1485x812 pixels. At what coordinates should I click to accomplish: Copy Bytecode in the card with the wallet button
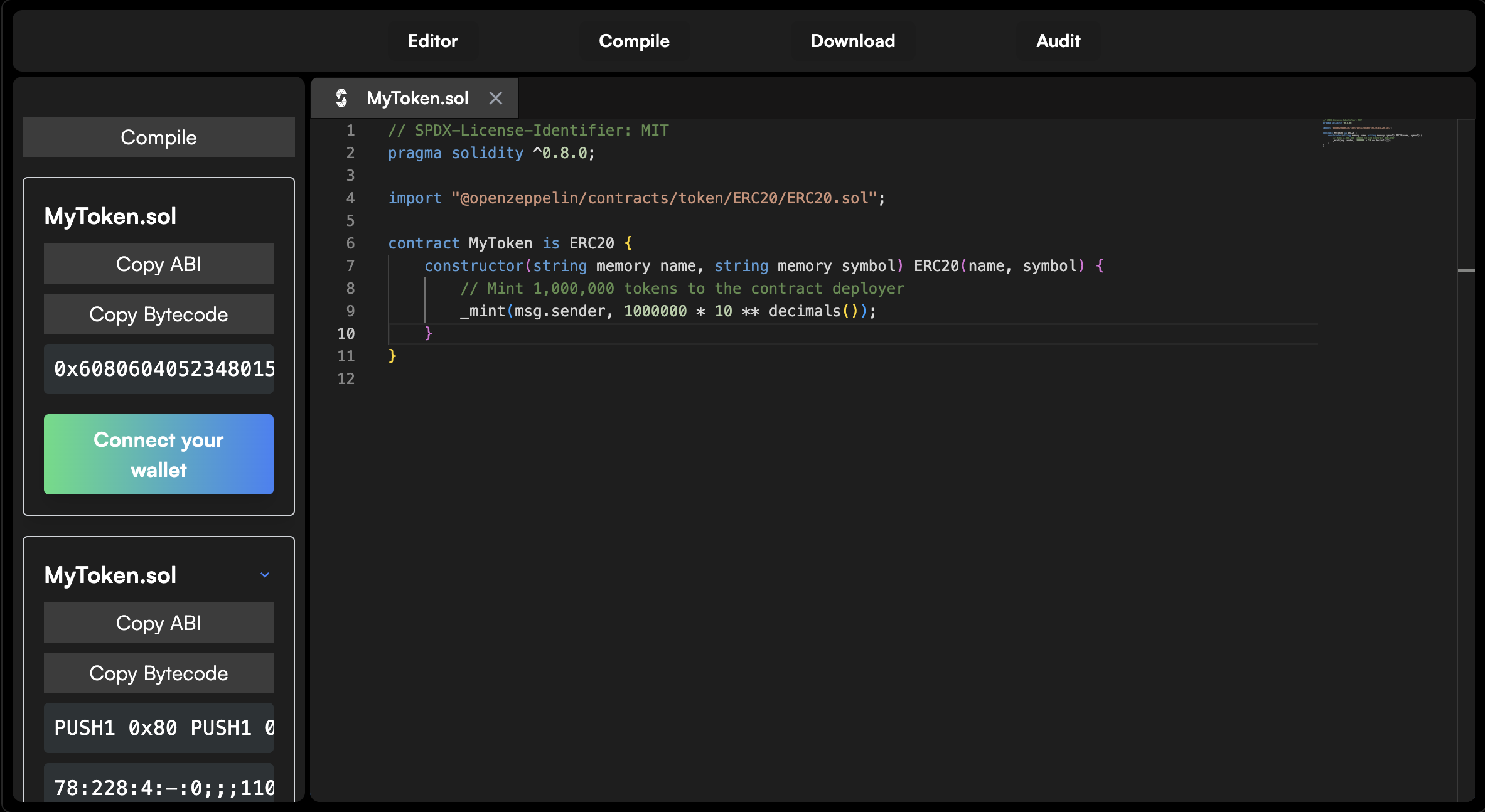[x=158, y=314]
